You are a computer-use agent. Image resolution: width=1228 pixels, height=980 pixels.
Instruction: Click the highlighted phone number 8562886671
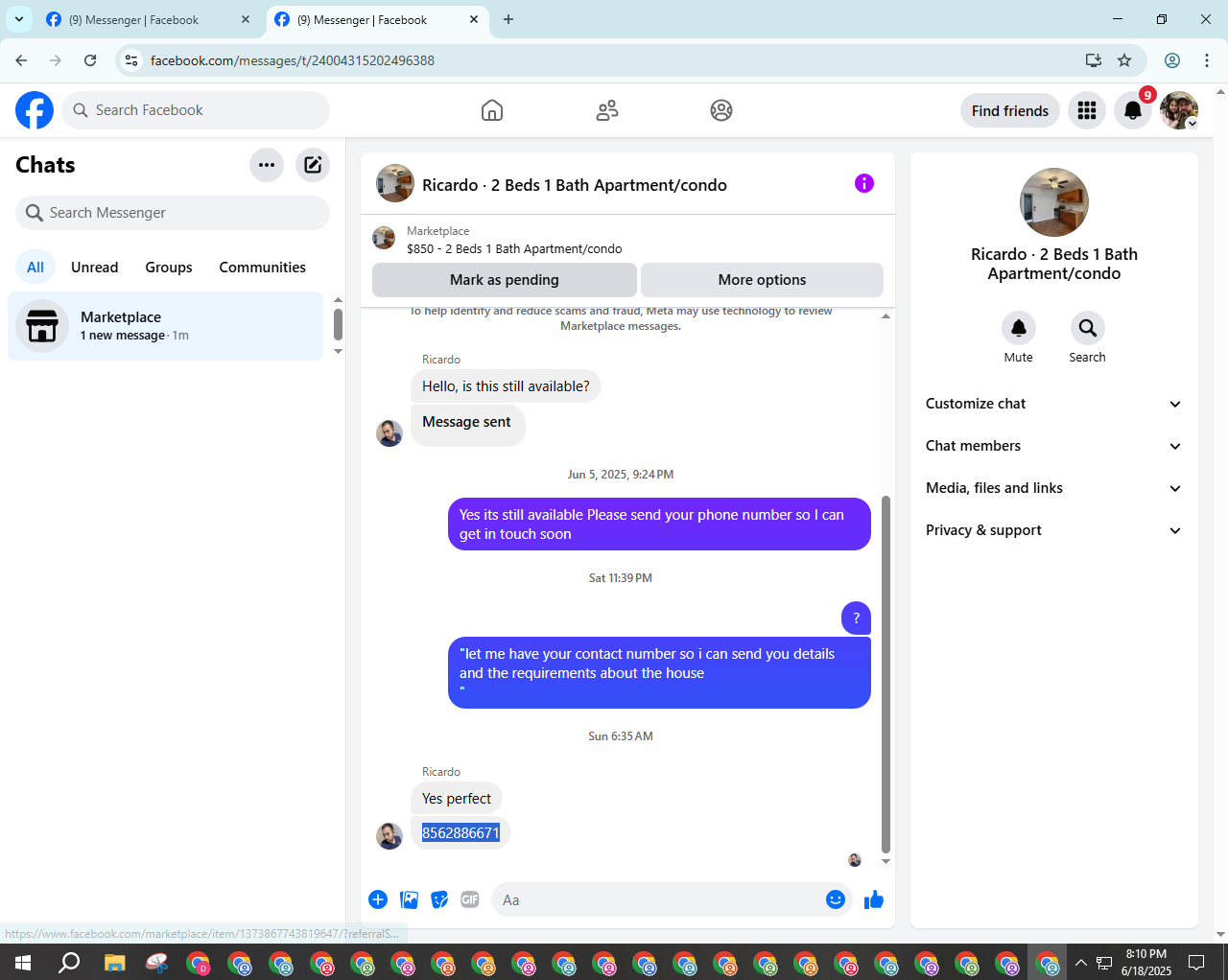coord(461,833)
